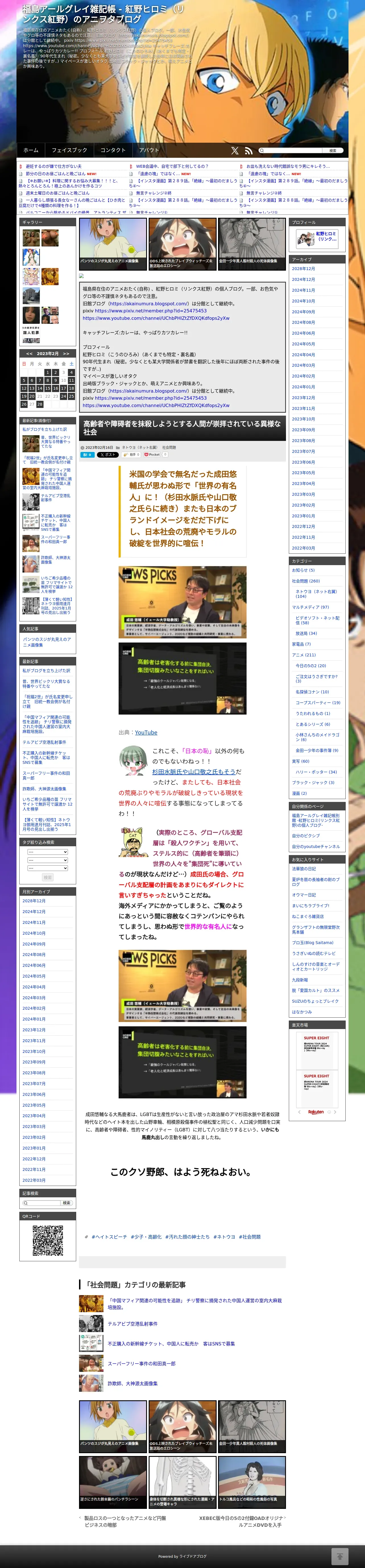Open the 名探偵コナン (10) category
This screenshot has height=1568, width=365.
[x=312, y=692]
